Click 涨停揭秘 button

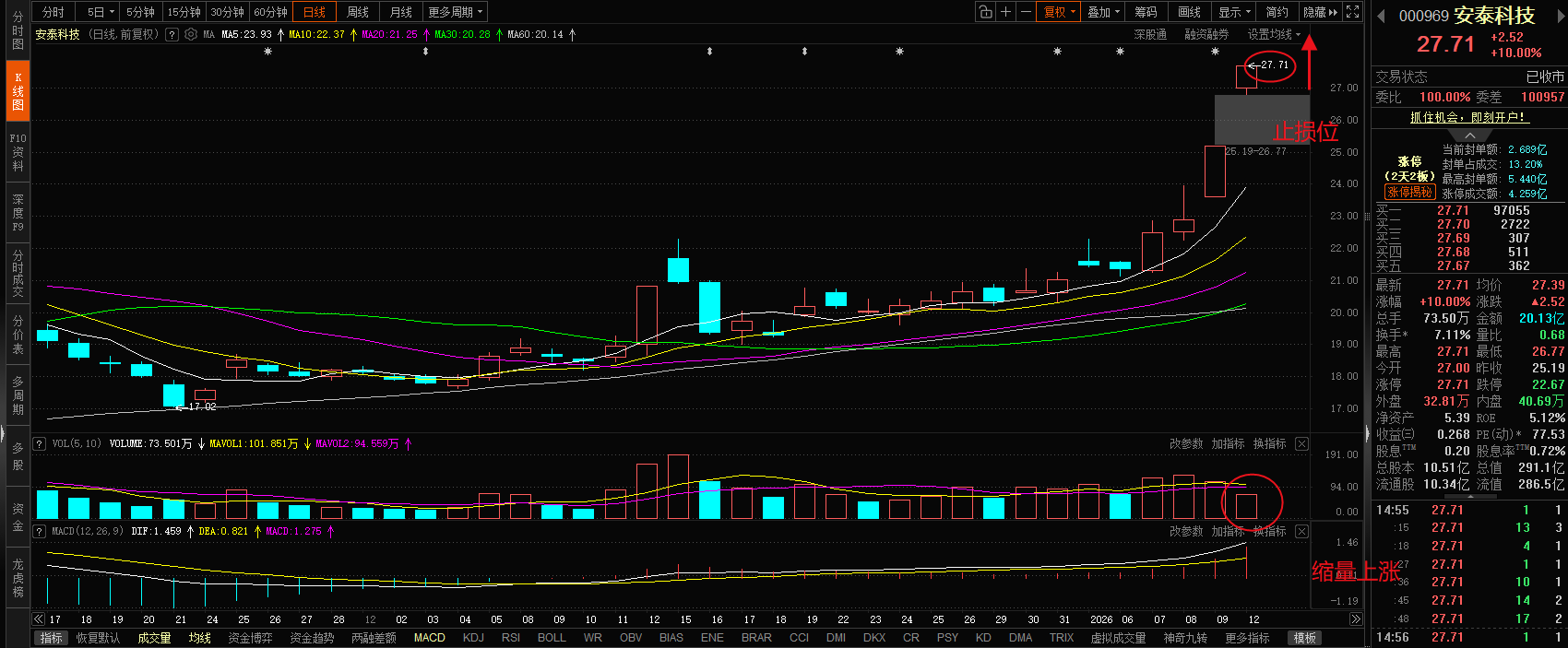click(1409, 192)
